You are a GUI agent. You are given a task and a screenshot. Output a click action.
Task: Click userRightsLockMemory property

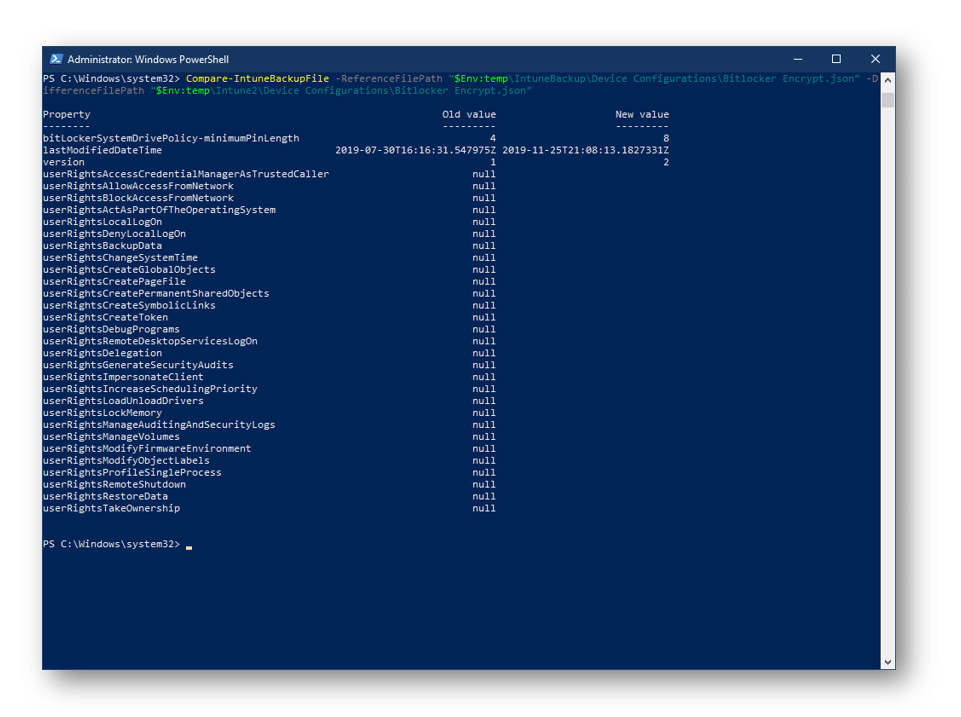pyautogui.click(x=102, y=413)
